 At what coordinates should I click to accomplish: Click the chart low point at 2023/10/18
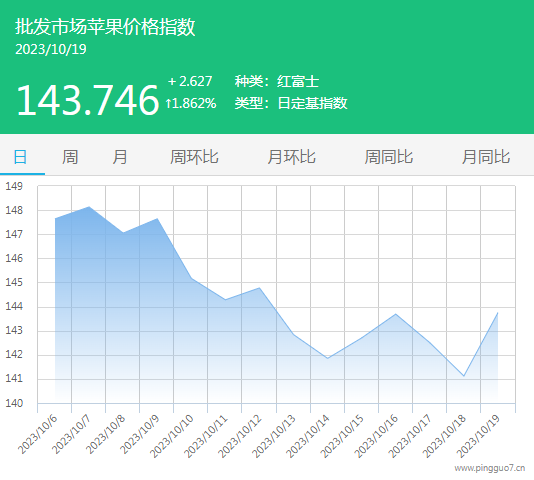(464, 376)
